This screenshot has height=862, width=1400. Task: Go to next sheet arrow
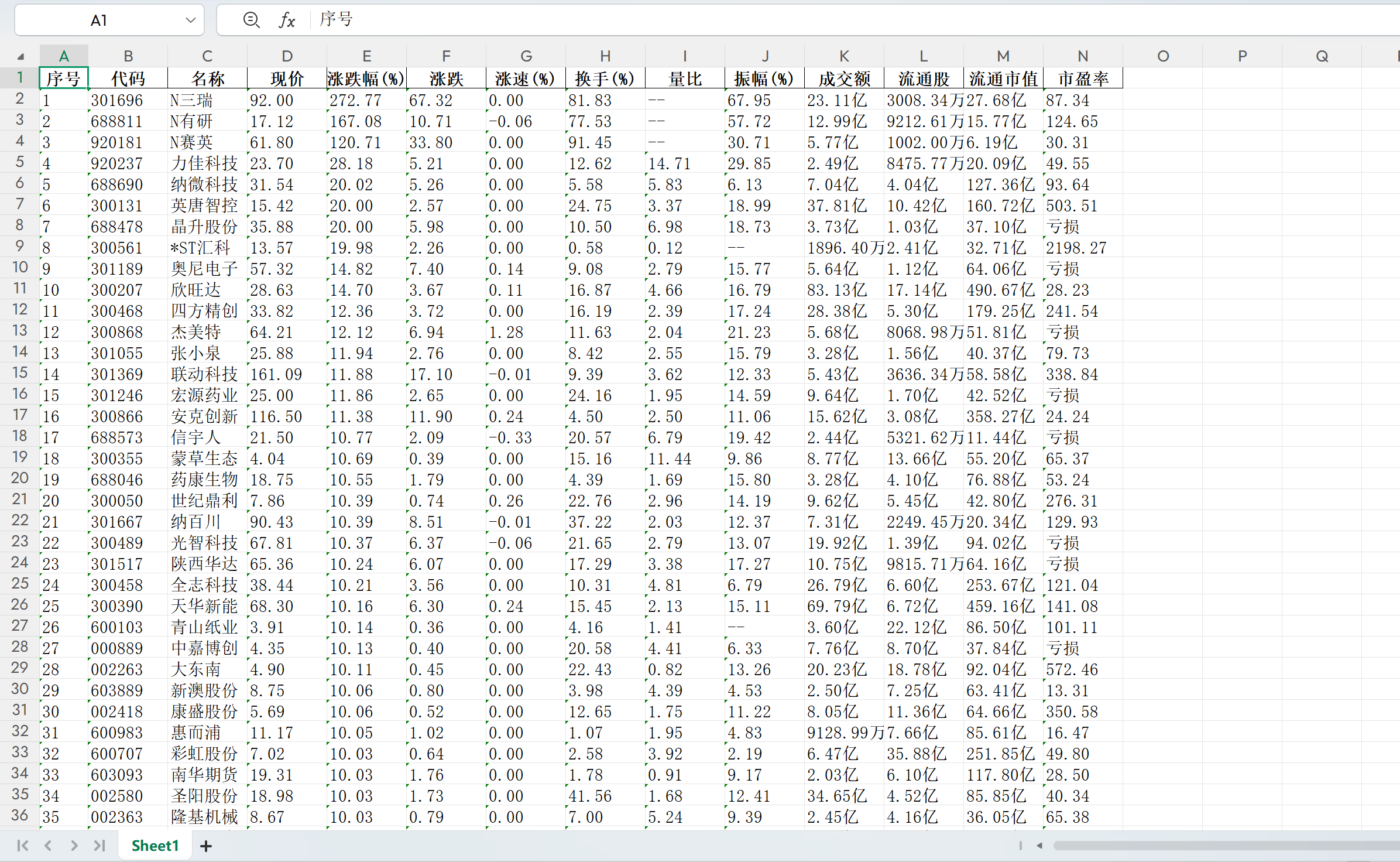point(74,846)
